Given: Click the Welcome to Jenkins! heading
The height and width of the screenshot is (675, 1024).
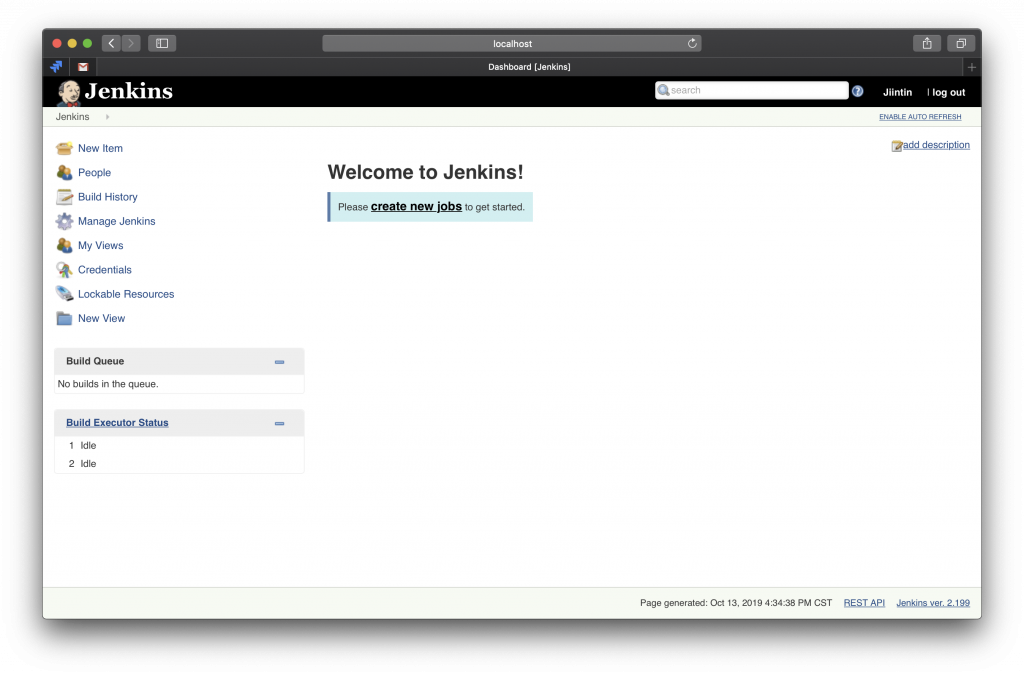Looking at the screenshot, I should coord(425,172).
